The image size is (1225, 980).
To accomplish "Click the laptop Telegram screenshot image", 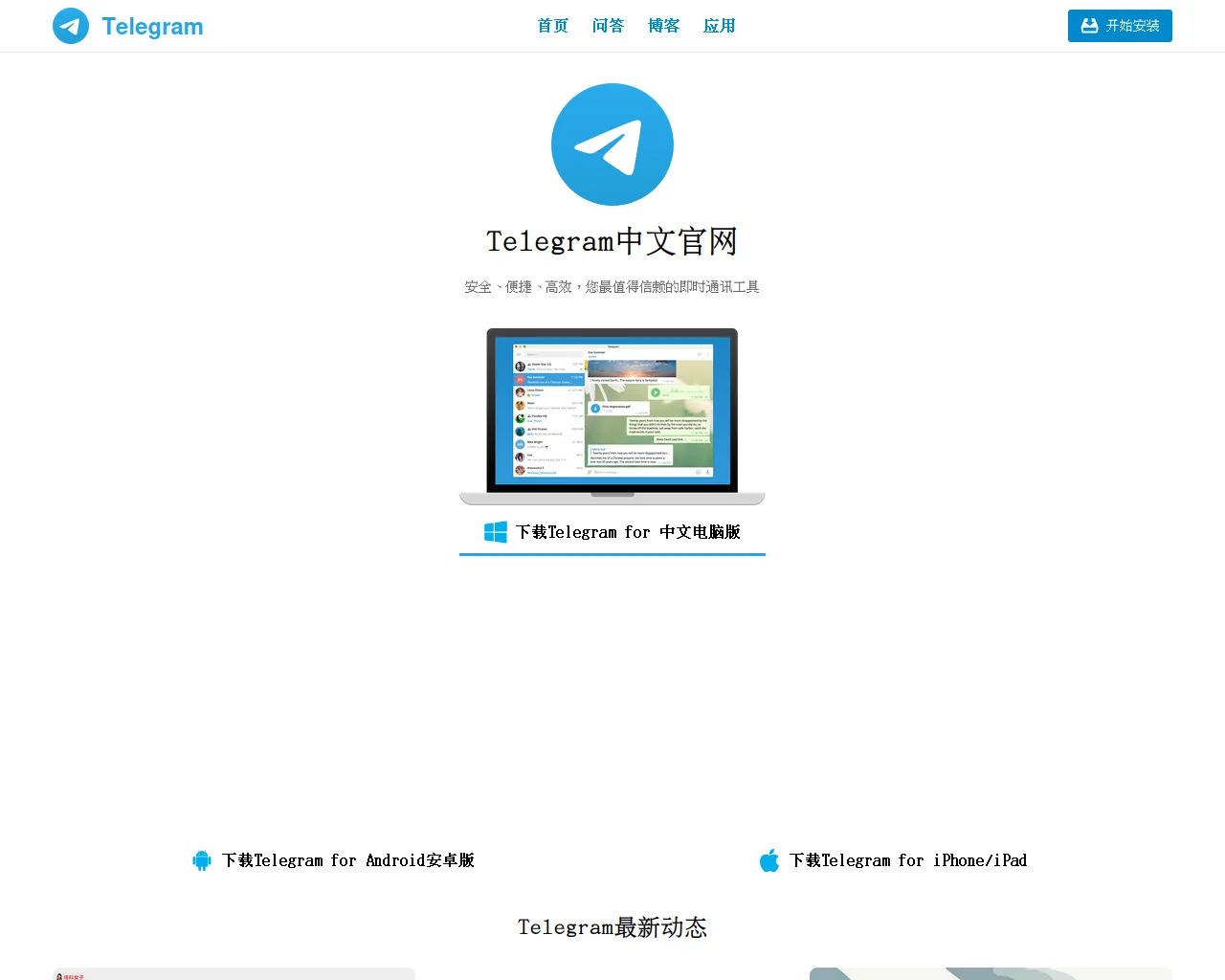I will (612, 416).
